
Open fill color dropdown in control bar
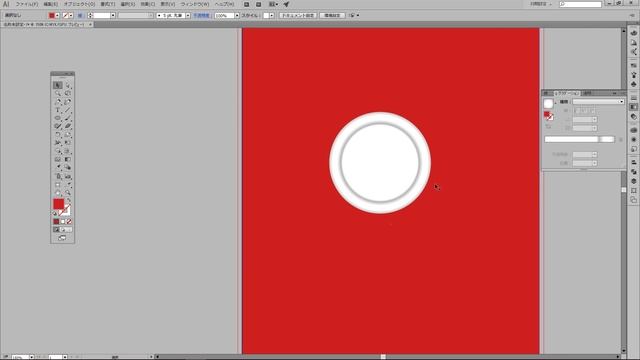57,16
